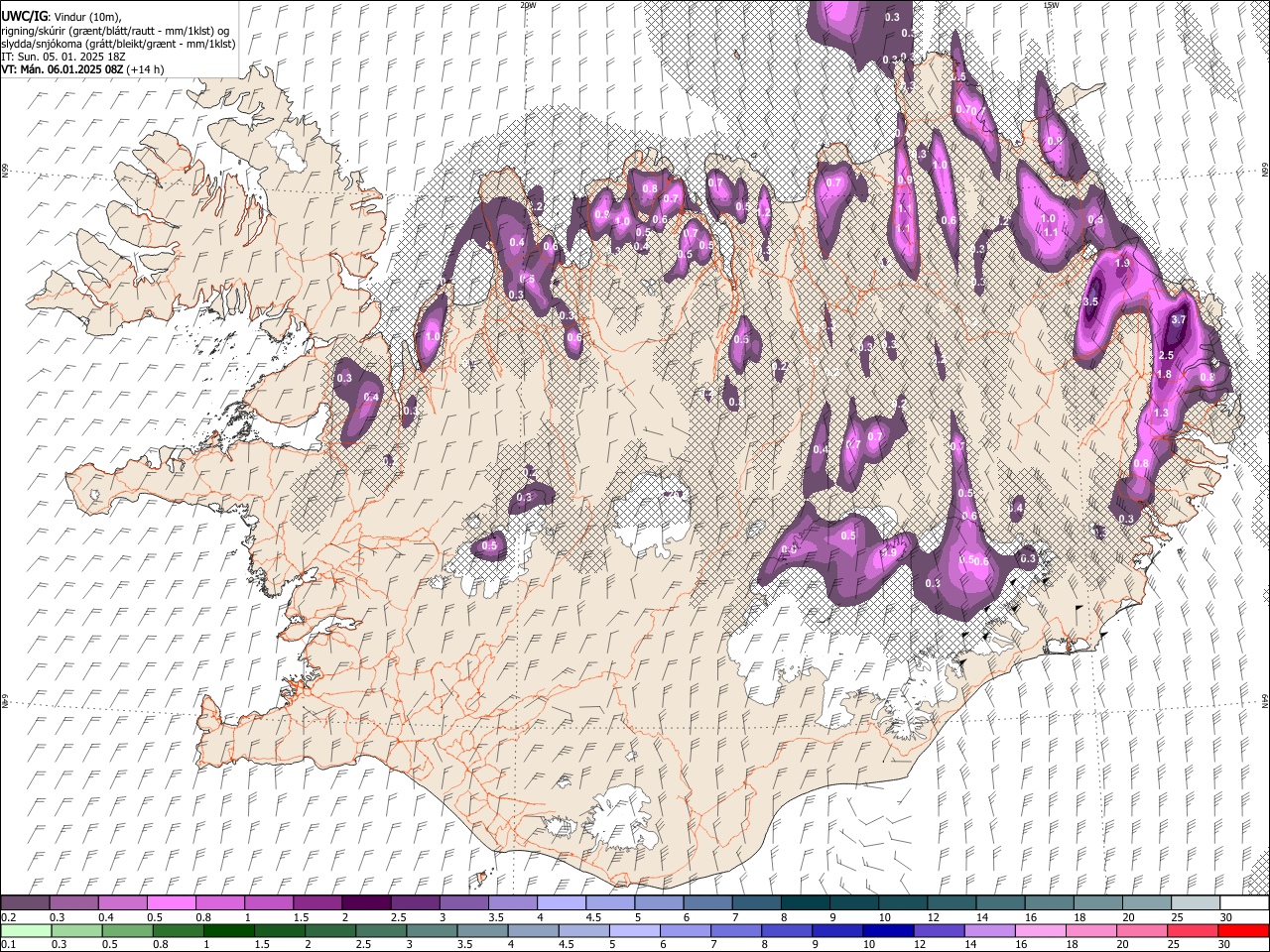The width and height of the screenshot is (1270, 952).
Task: Click the top legend swatch between 0.2 and 0.3
Action: coord(25,902)
